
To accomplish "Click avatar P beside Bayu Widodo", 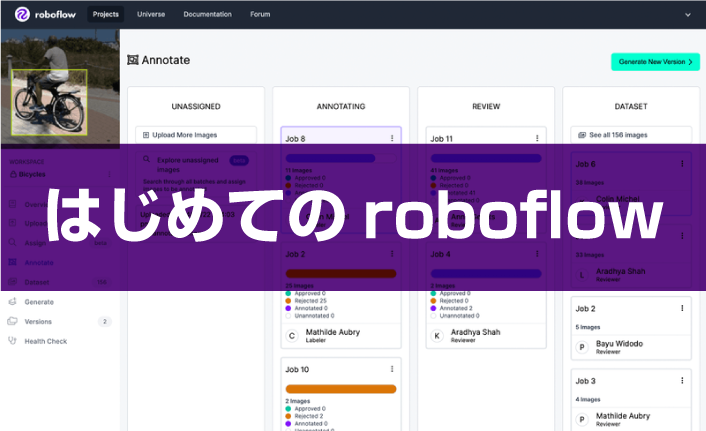I will pos(582,347).
